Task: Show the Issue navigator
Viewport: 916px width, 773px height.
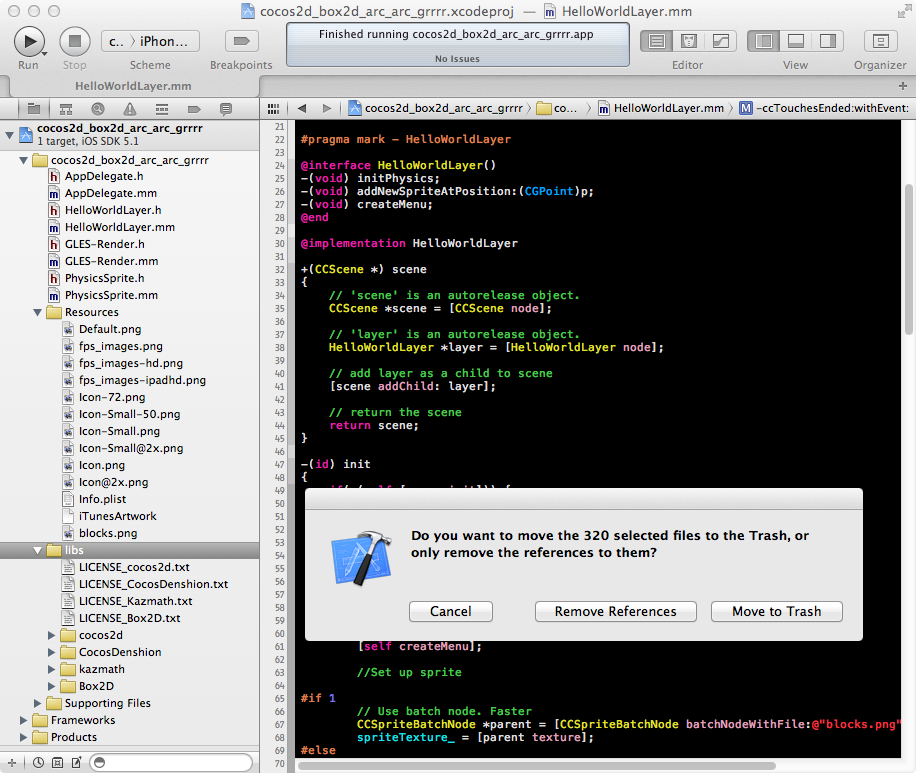Action: pyautogui.click(x=130, y=109)
